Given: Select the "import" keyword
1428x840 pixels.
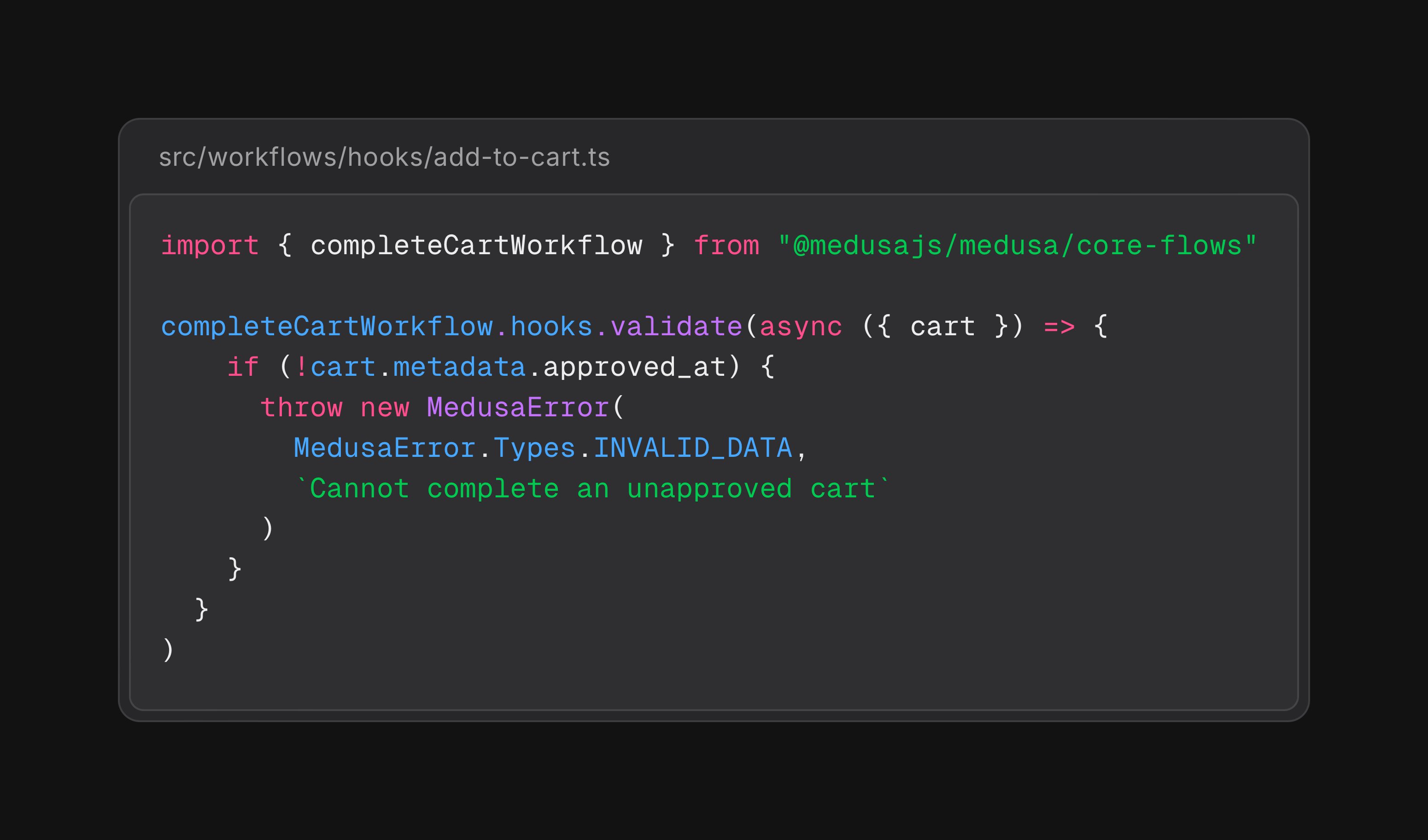Looking at the screenshot, I should (210, 246).
